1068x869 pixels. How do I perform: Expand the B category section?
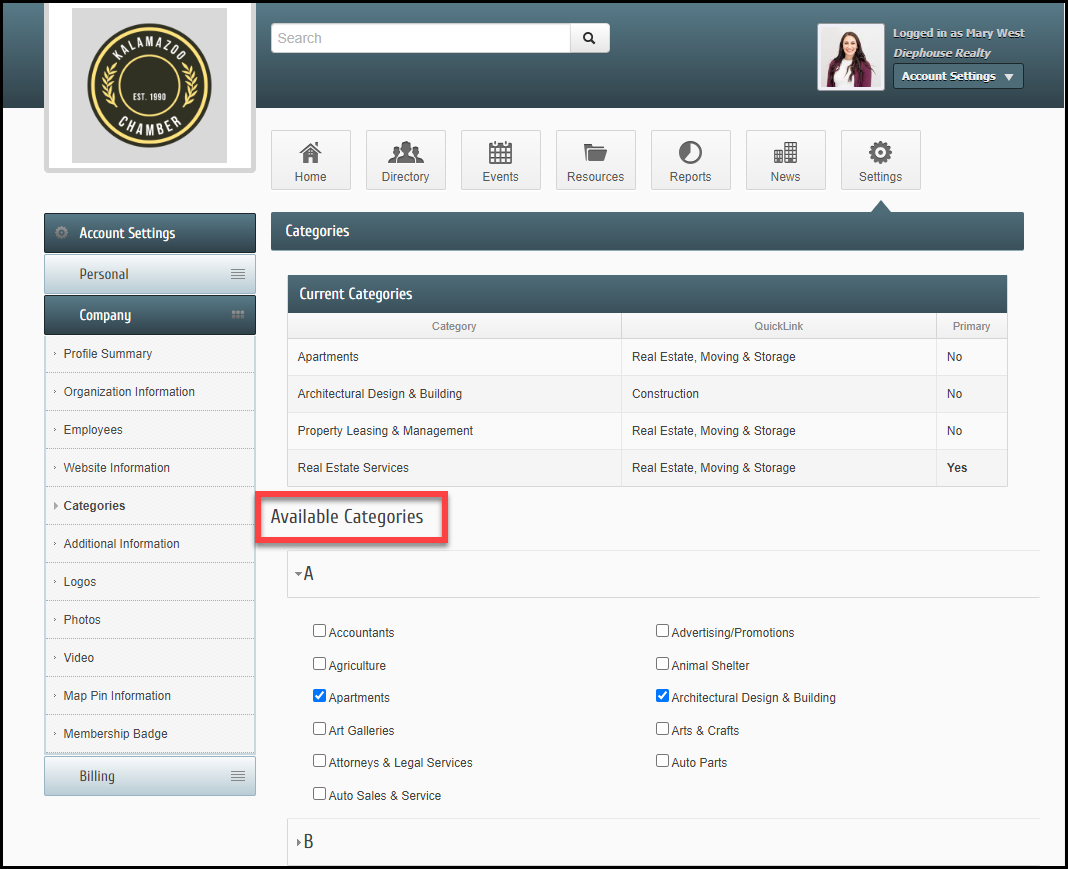306,842
